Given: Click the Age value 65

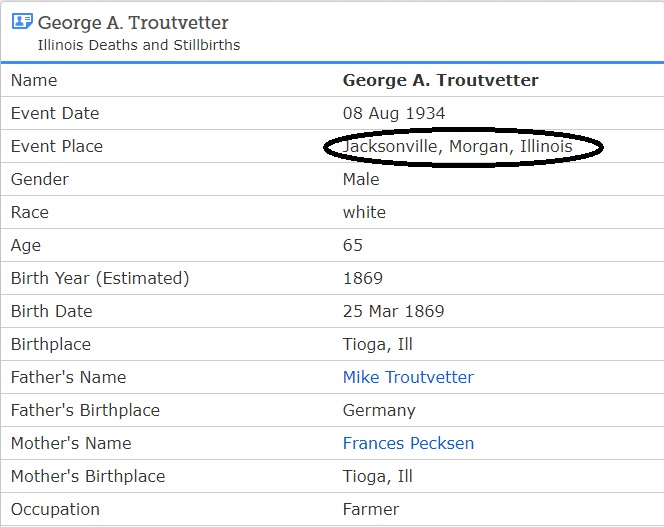Looking at the screenshot, I should (353, 245).
